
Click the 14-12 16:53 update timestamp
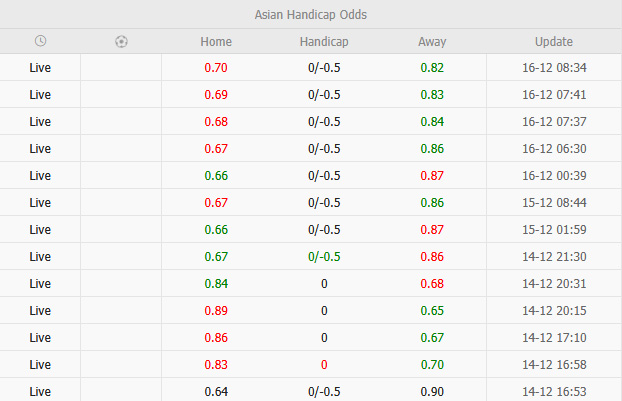pyautogui.click(x=554, y=391)
